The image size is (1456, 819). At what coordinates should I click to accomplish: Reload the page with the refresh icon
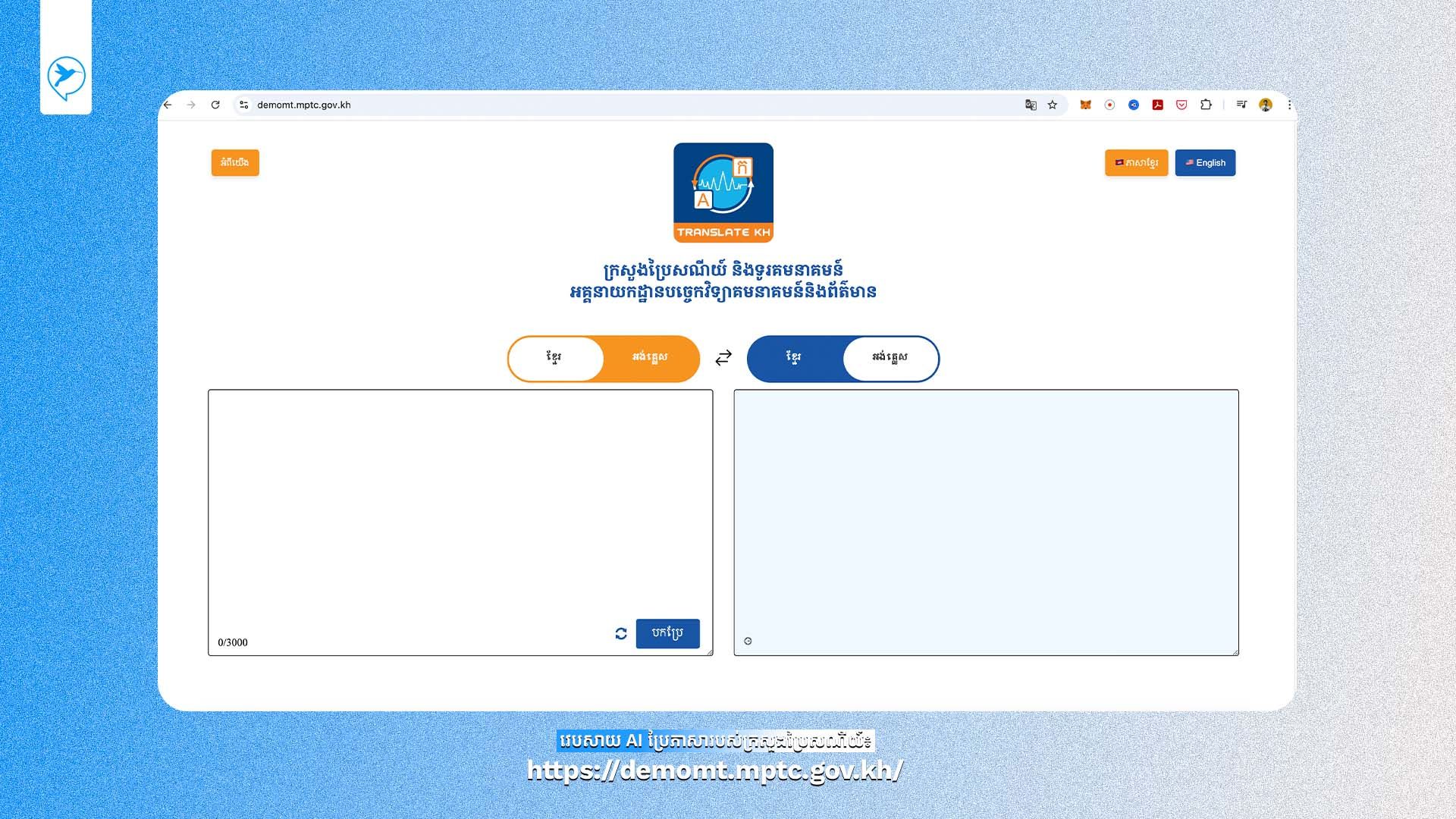click(215, 105)
